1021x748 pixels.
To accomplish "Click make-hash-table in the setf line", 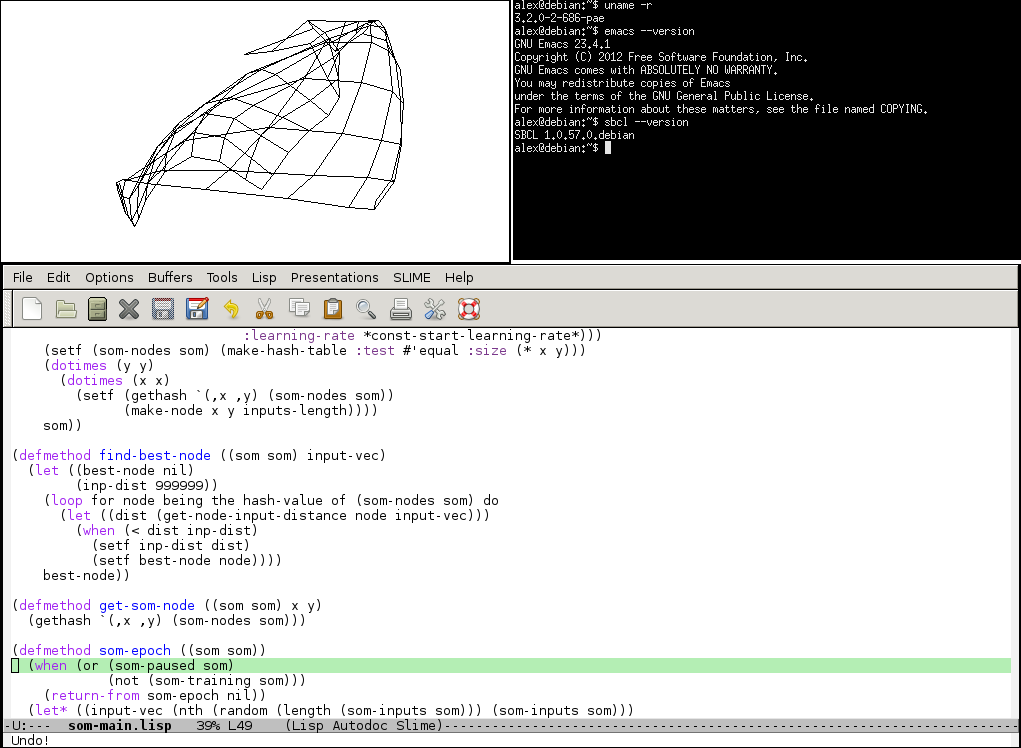I will (x=287, y=350).
